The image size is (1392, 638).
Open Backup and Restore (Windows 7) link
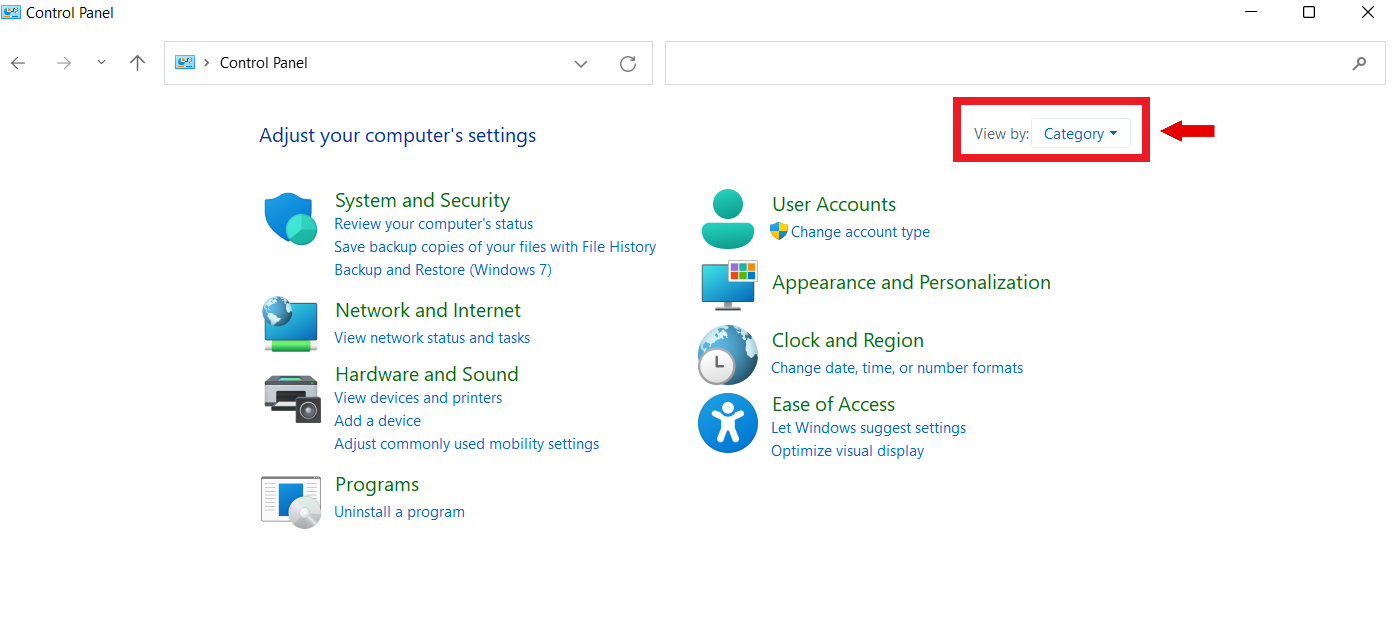pyautogui.click(x=442, y=270)
